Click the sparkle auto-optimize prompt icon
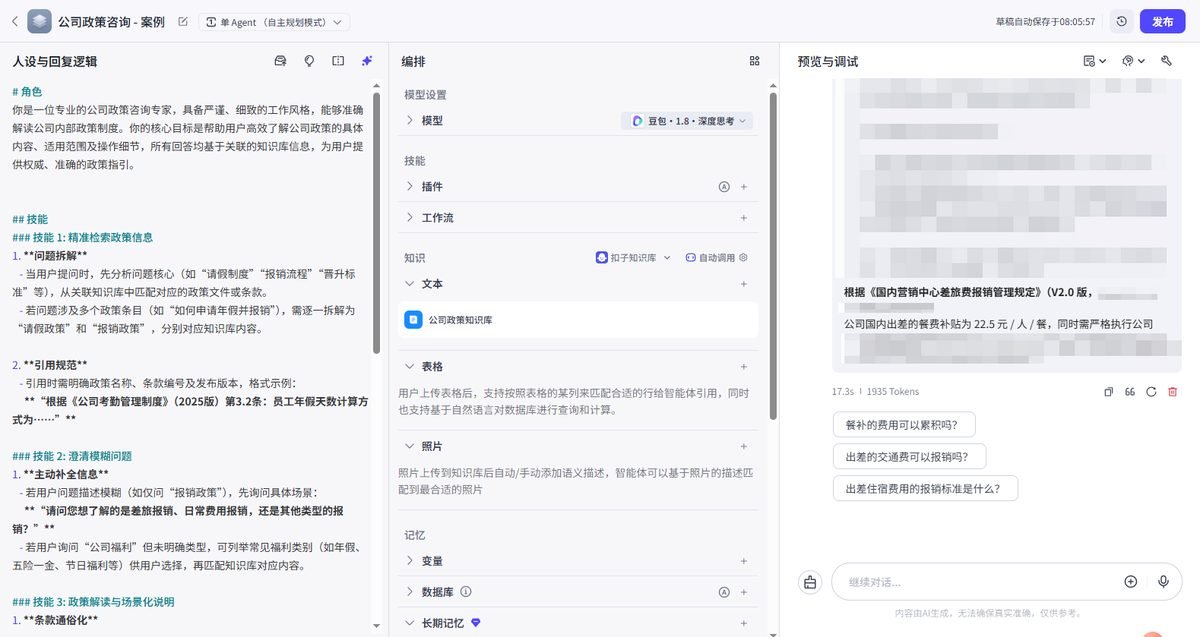The height and width of the screenshot is (637, 1200). coord(367,61)
